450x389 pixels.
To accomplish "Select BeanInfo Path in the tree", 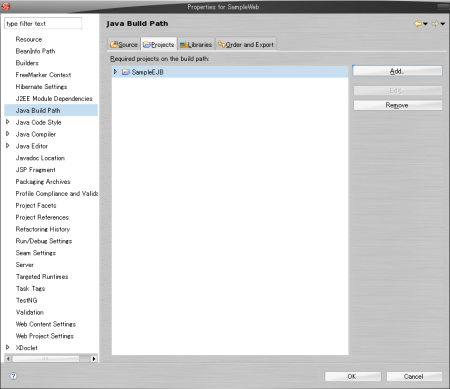I will click(35, 51).
